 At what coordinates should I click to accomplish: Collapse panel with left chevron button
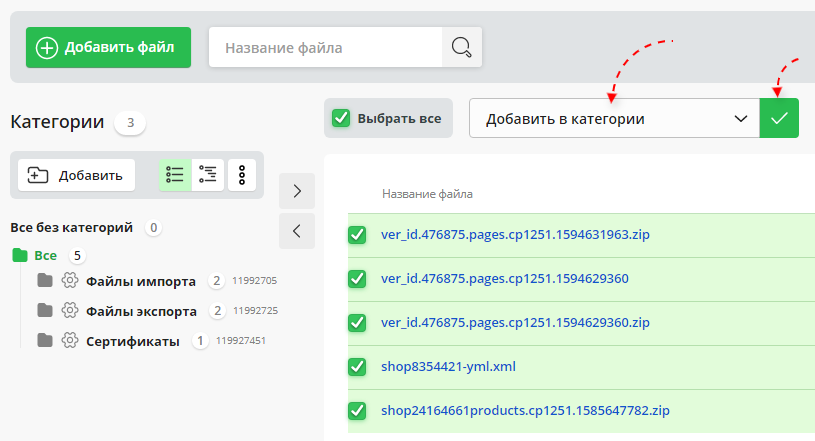pyautogui.click(x=296, y=231)
